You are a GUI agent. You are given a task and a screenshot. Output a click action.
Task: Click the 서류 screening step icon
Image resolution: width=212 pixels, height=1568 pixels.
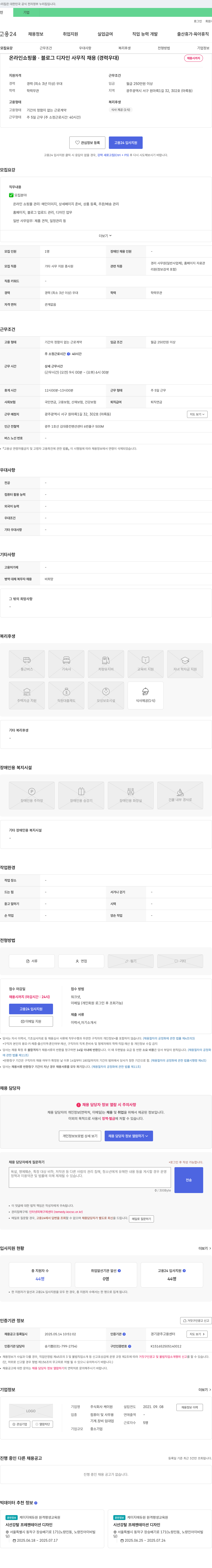click(x=32, y=961)
